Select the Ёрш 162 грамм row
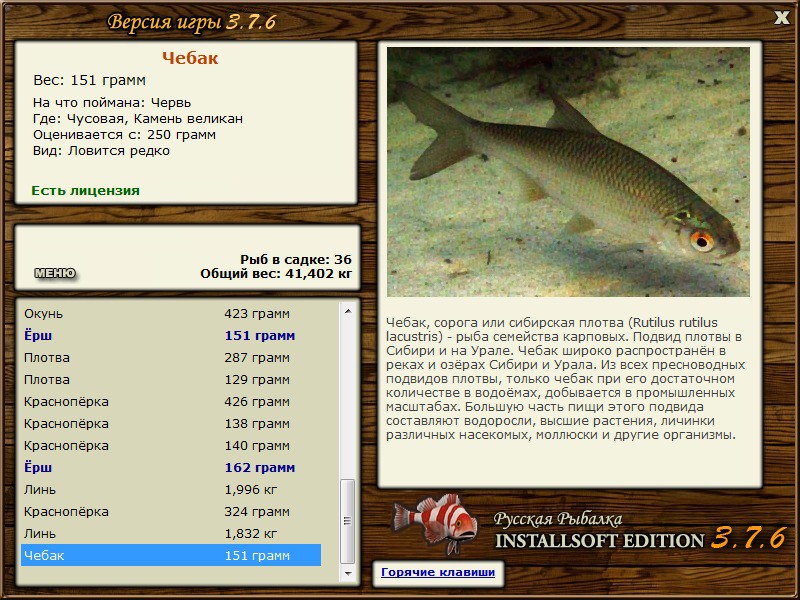This screenshot has width=800, height=600. point(171,467)
